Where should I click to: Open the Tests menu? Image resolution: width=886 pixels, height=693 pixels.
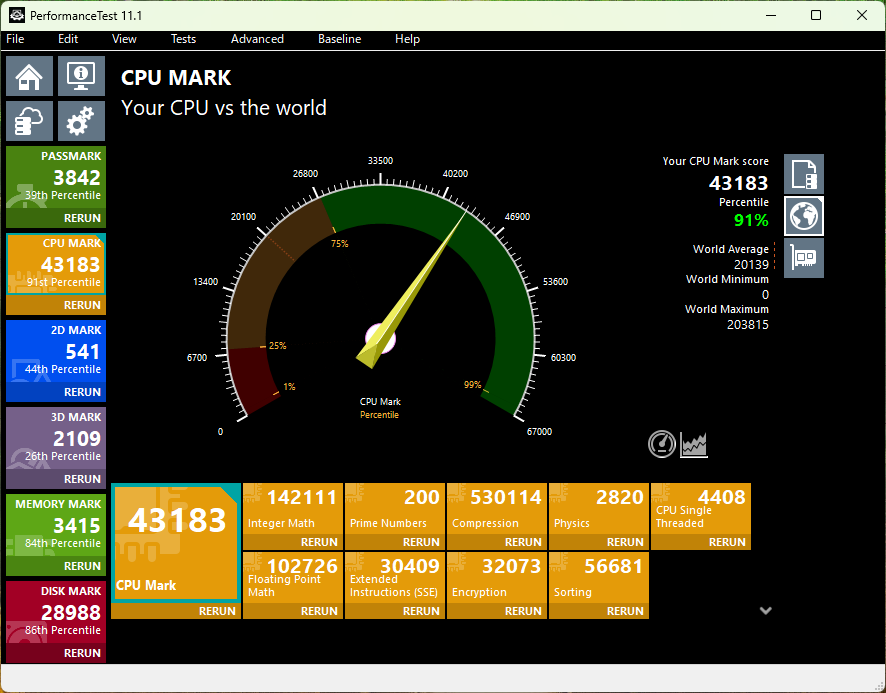coord(183,39)
